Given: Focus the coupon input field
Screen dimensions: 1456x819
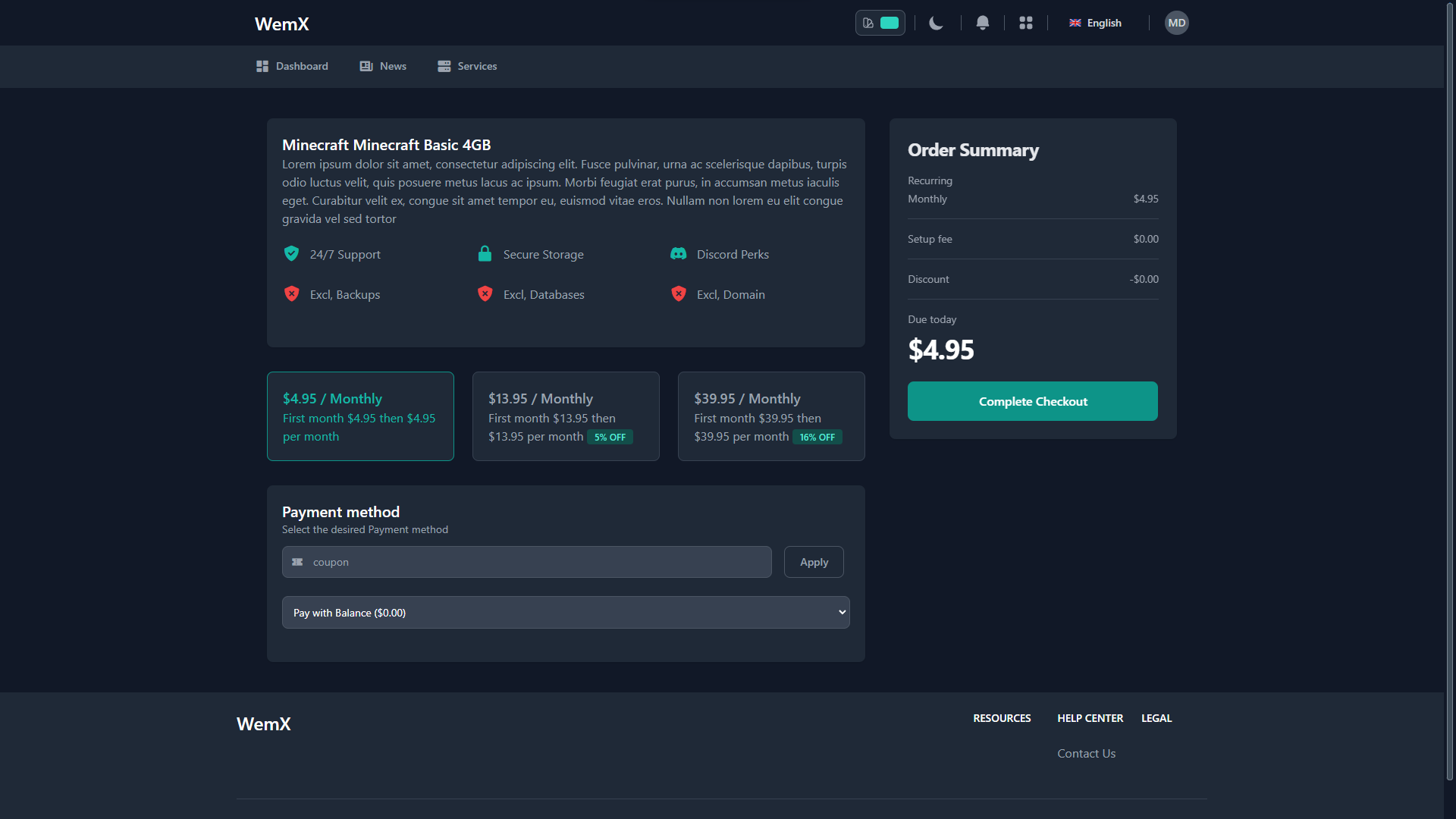Looking at the screenshot, I should (x=527, y=562).
